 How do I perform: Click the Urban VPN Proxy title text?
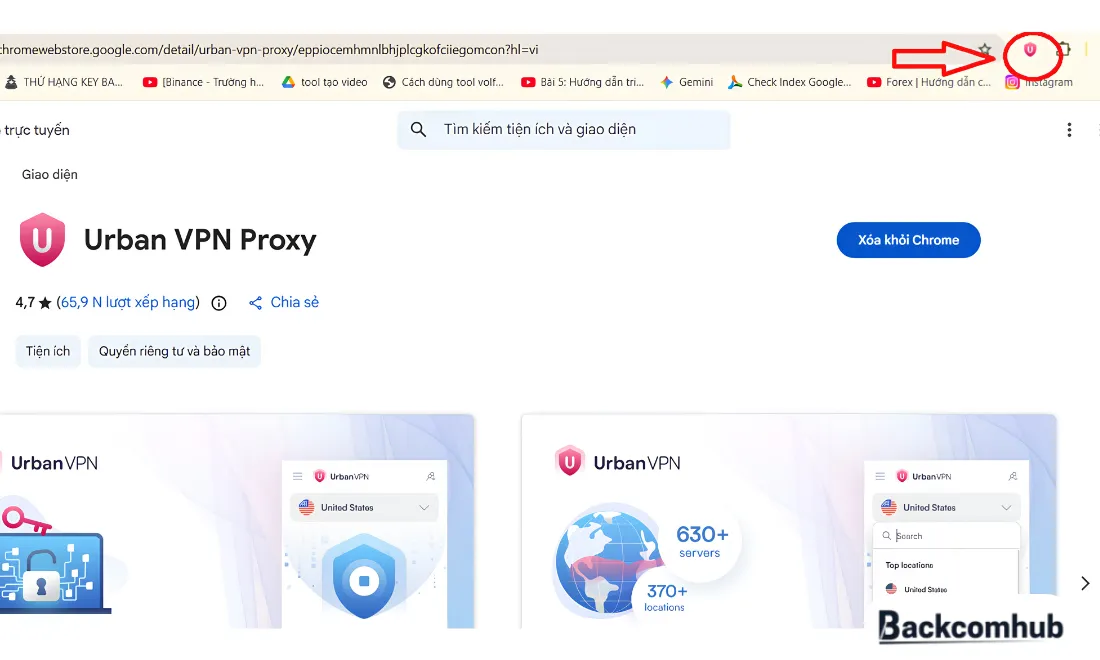200,240
